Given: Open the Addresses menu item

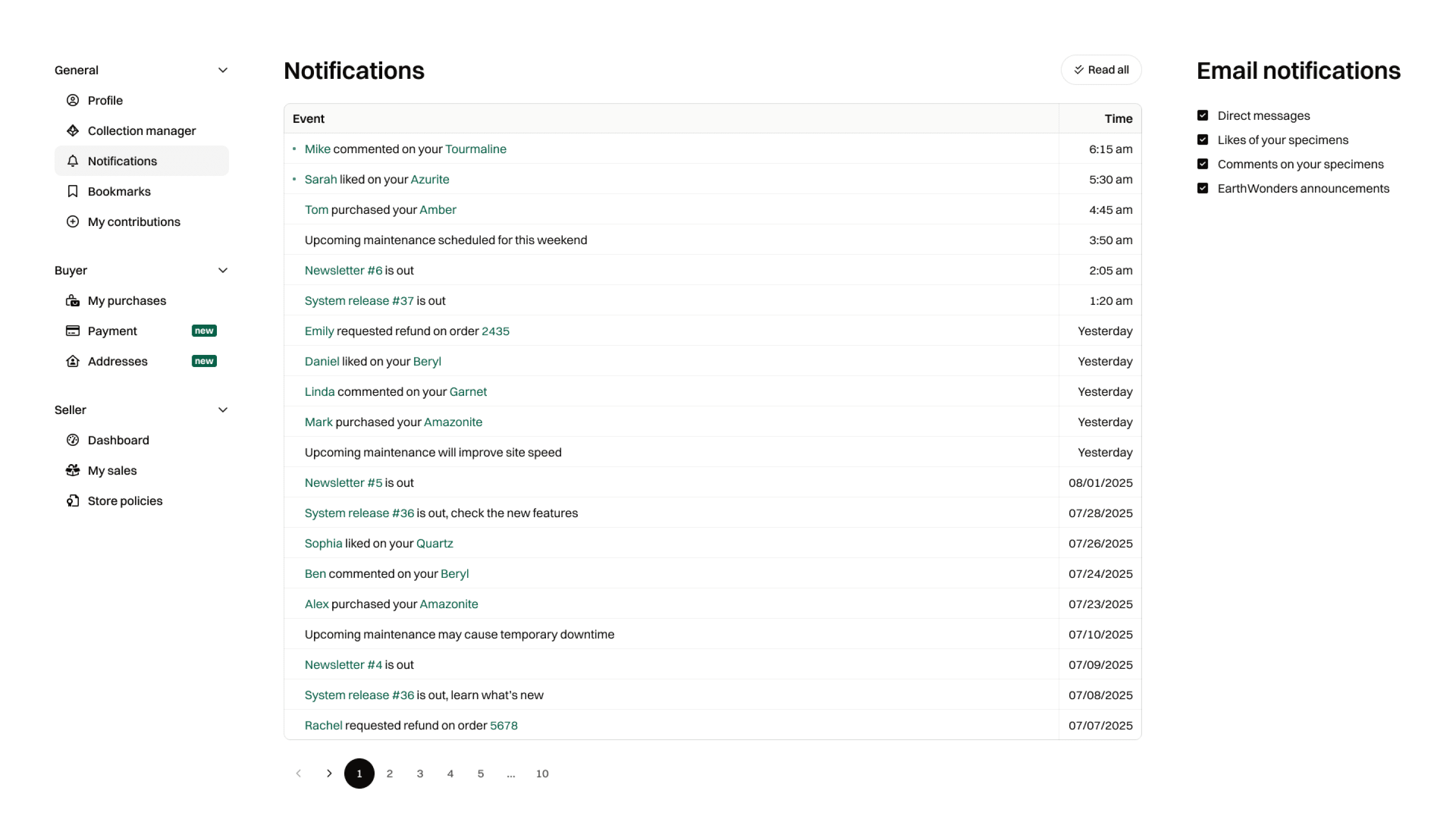Looking at the screenshot, I should tap(118, 361).
